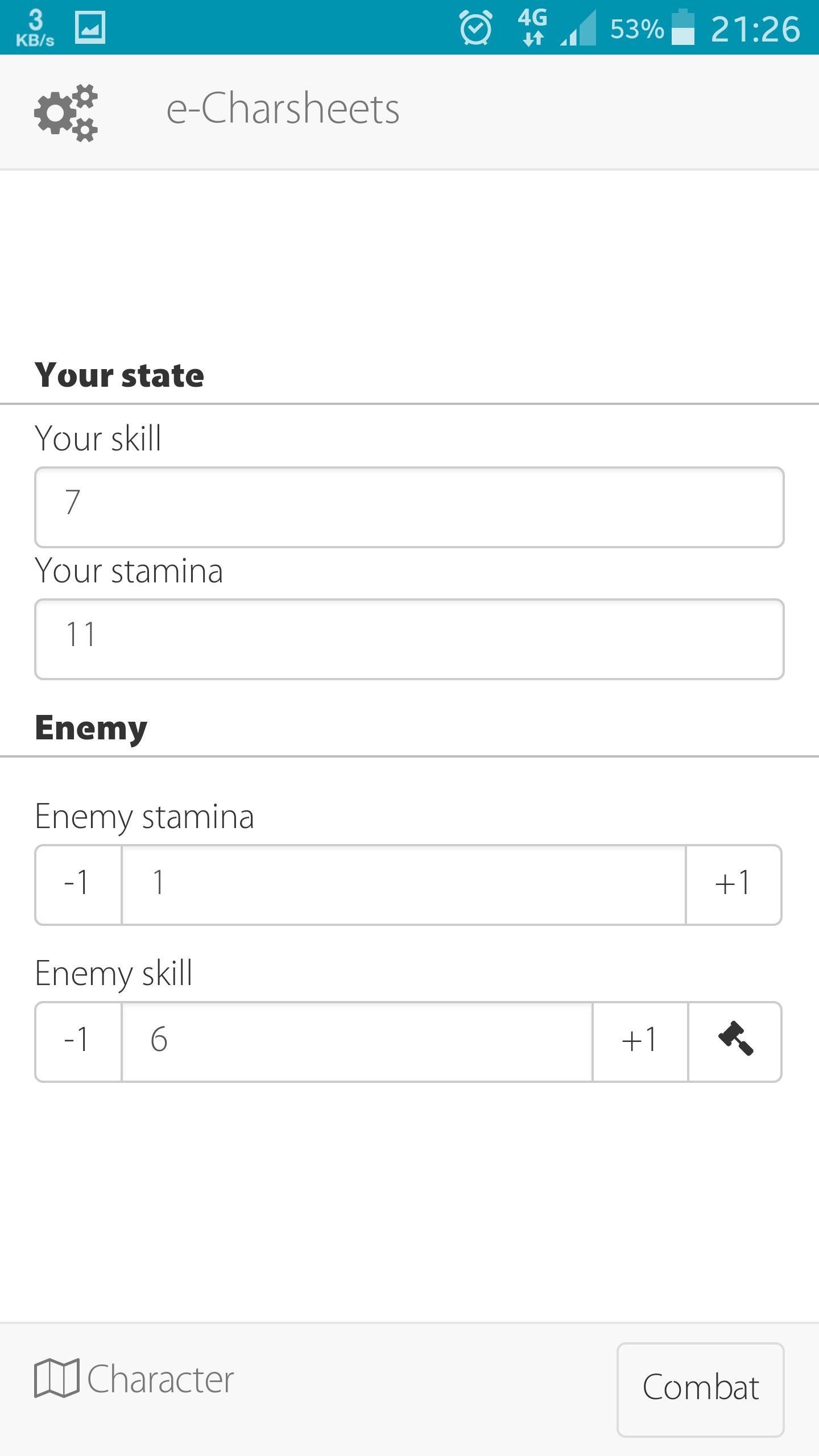Open the settings gears icon
Screen dimensions: 819x1456
coord(67,113)
